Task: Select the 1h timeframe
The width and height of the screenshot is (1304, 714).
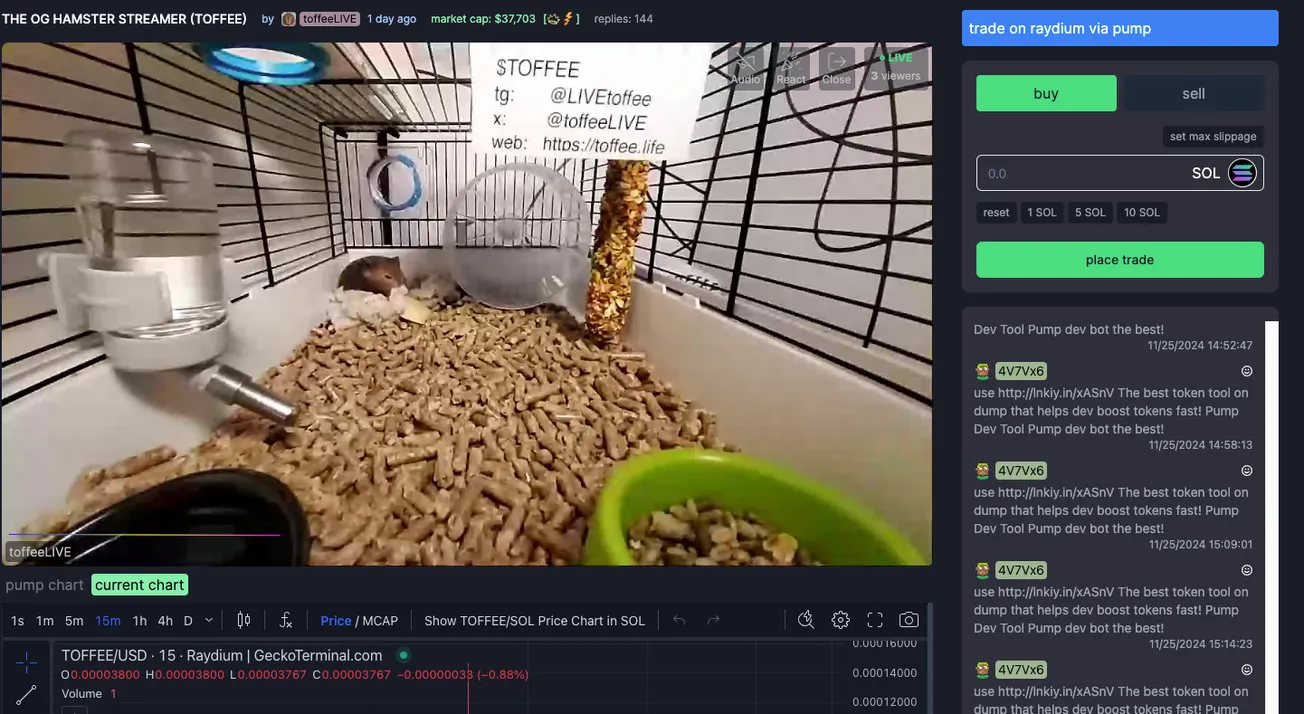Action: click(x=140, y=621)
